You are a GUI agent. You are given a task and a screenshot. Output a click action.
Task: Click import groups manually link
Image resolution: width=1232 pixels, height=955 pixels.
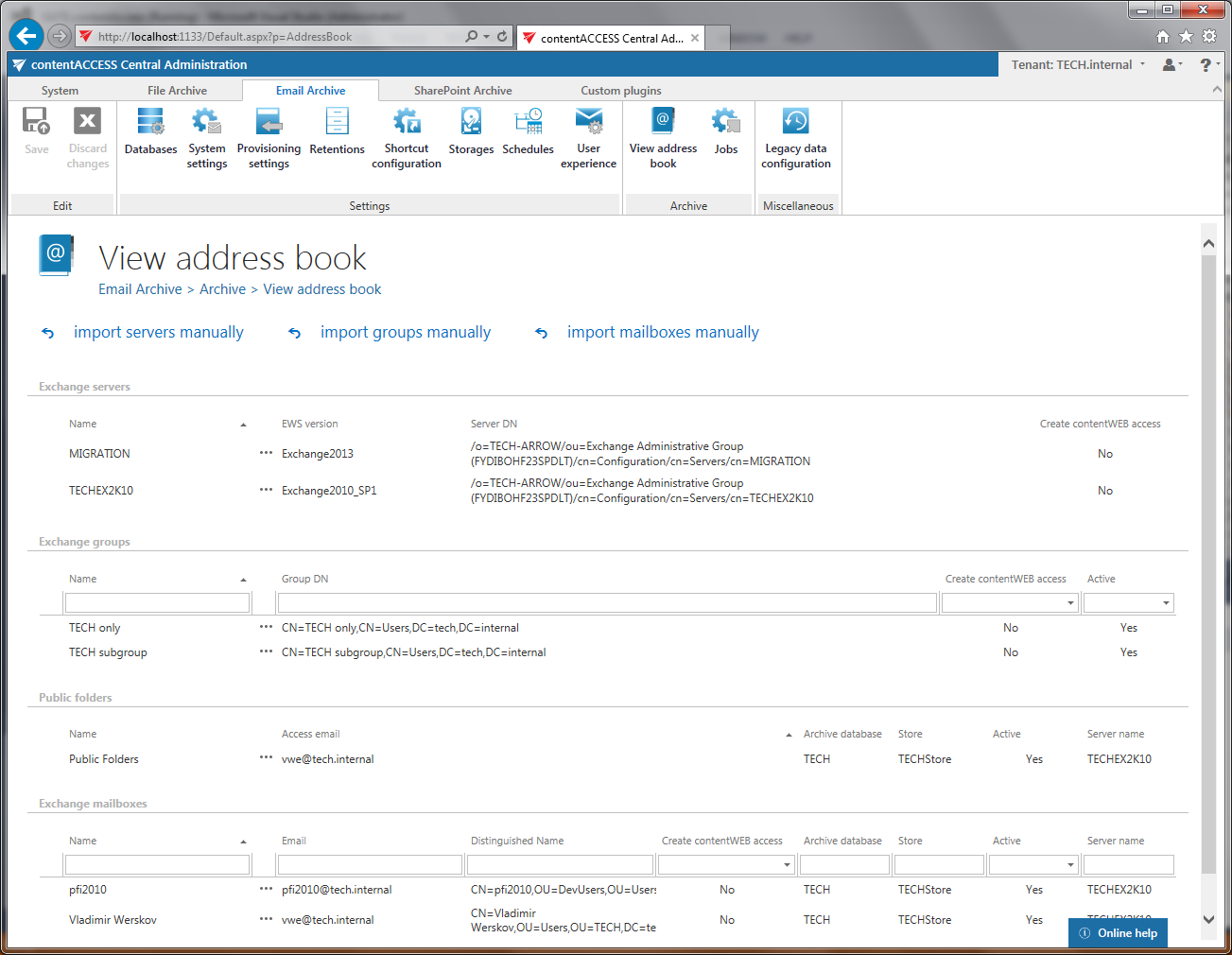[x=406, y=332]
